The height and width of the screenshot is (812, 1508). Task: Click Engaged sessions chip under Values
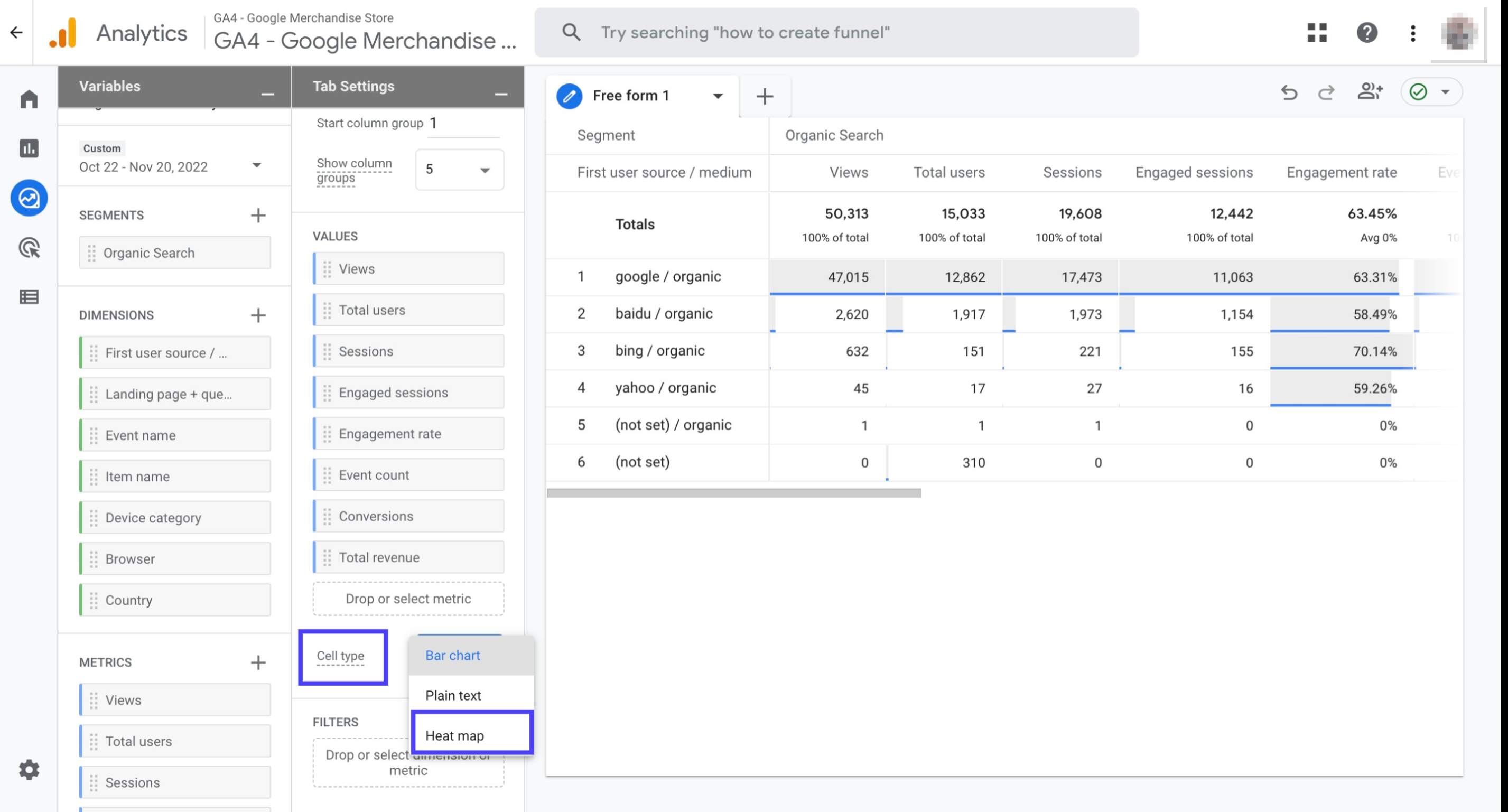(x=408, y=393)
